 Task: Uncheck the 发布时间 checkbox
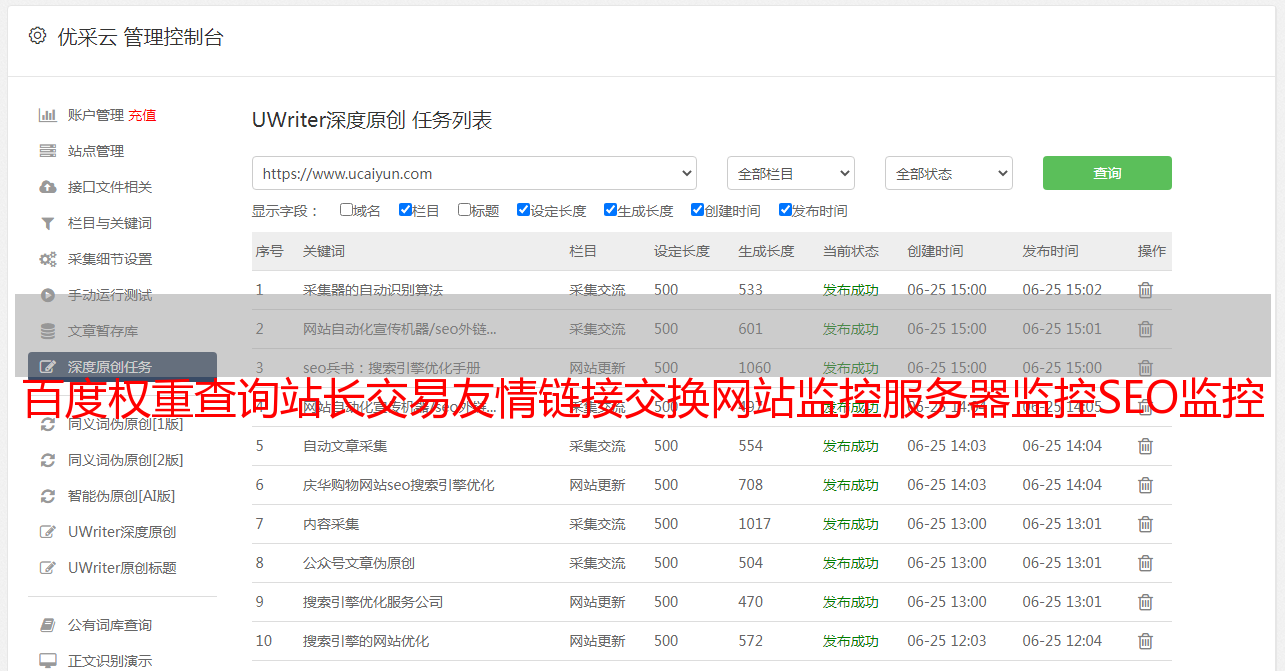785,210
